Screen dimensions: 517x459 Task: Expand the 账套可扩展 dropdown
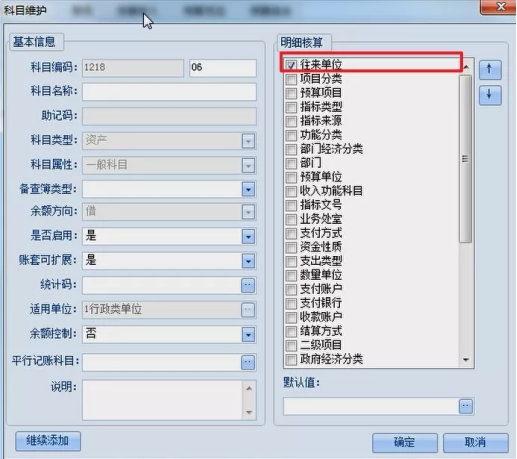248,261
